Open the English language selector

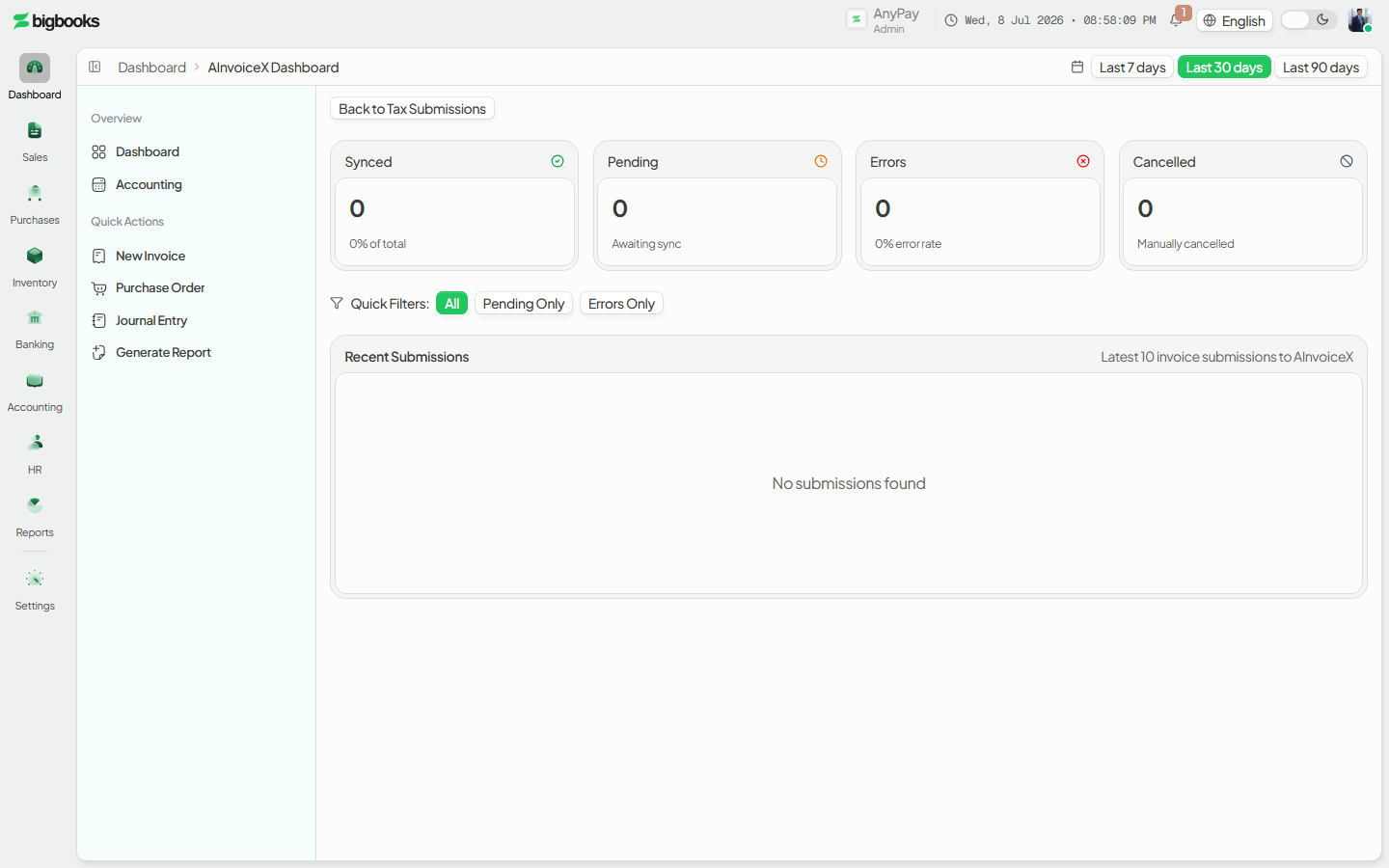point(1235,20)
